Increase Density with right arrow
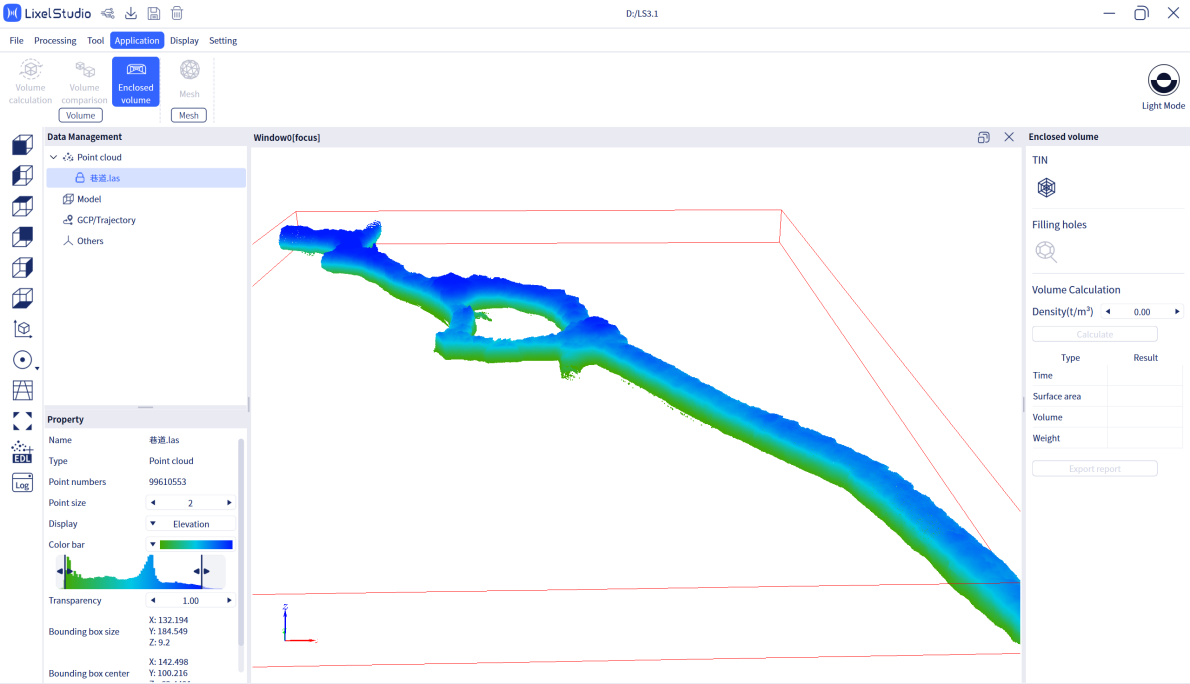Screen dimensions: 1190x684 [1177, 311]
